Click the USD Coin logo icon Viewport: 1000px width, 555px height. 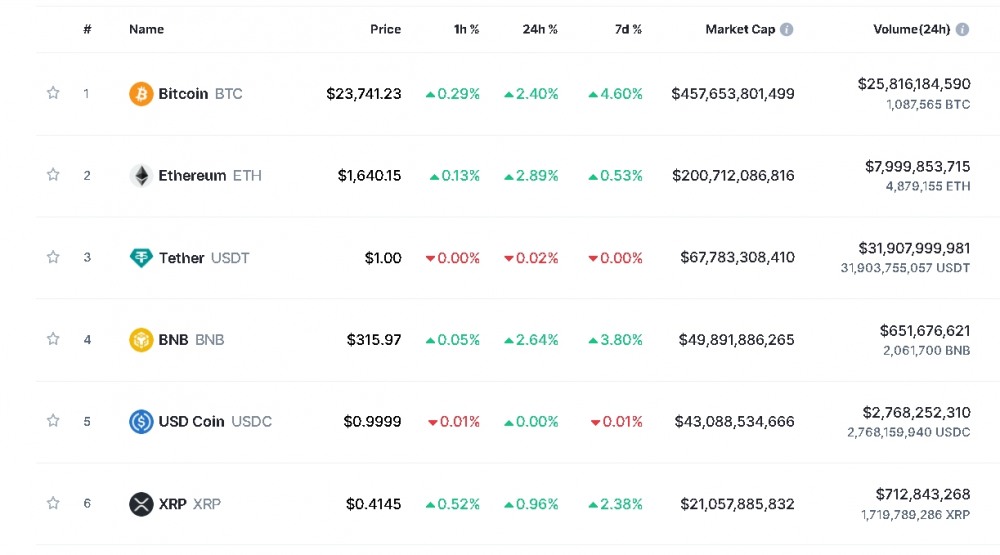click(x=141, y=422)
